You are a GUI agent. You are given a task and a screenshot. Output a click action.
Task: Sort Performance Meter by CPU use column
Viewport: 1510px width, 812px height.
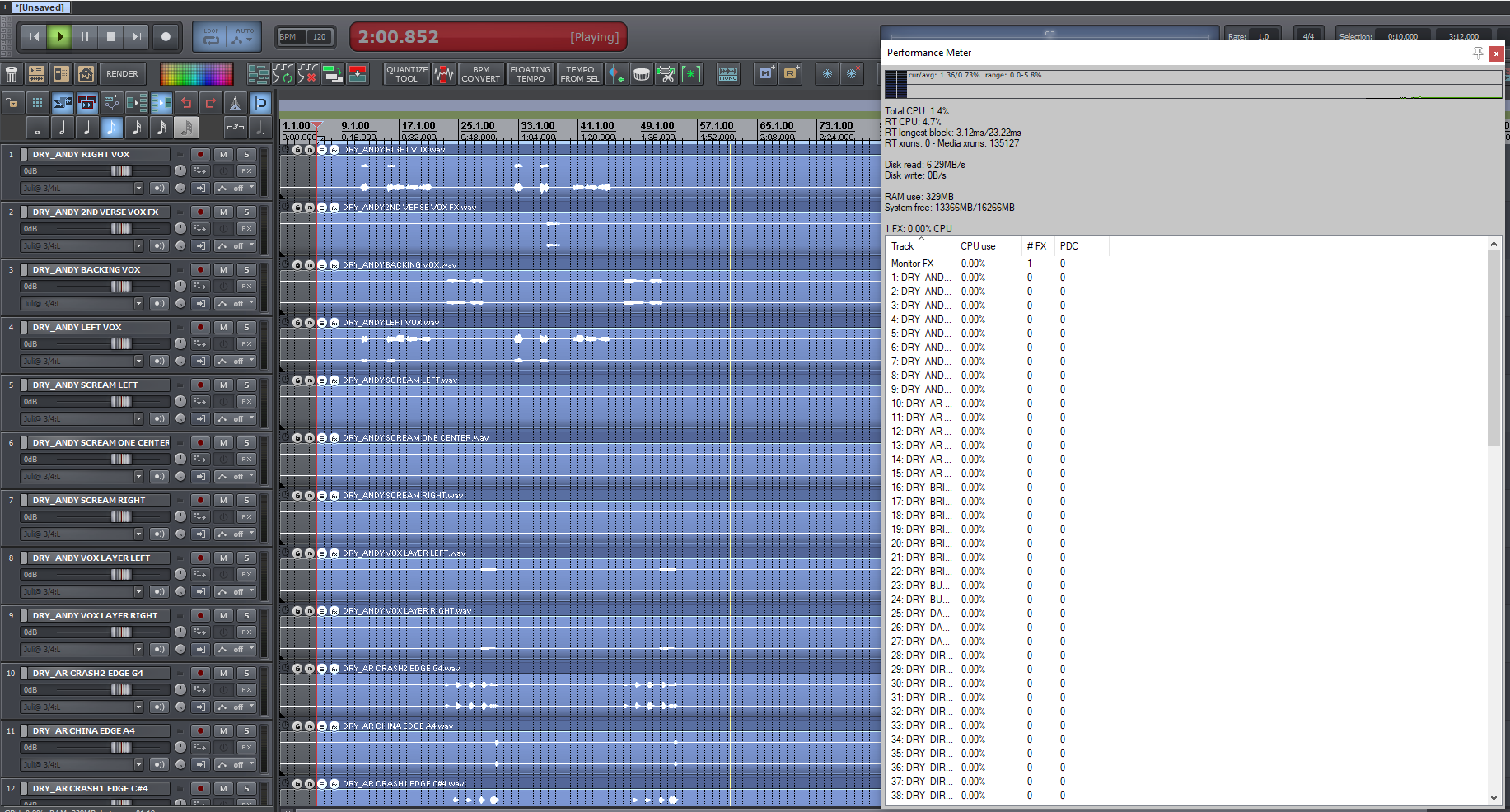(988, 245)
